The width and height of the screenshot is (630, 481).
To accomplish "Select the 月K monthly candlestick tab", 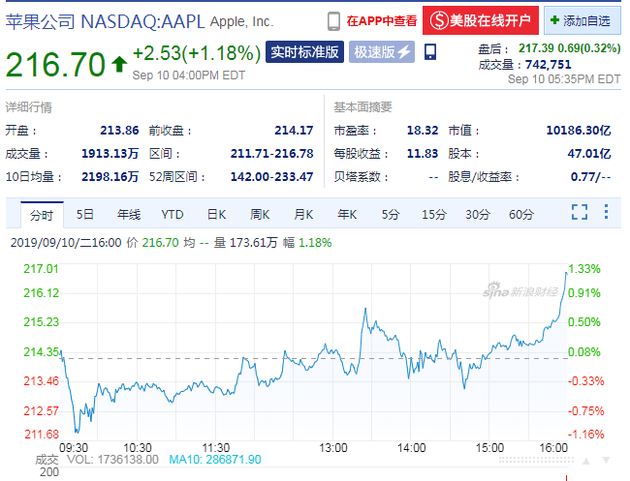I will (x=303, y=215).
